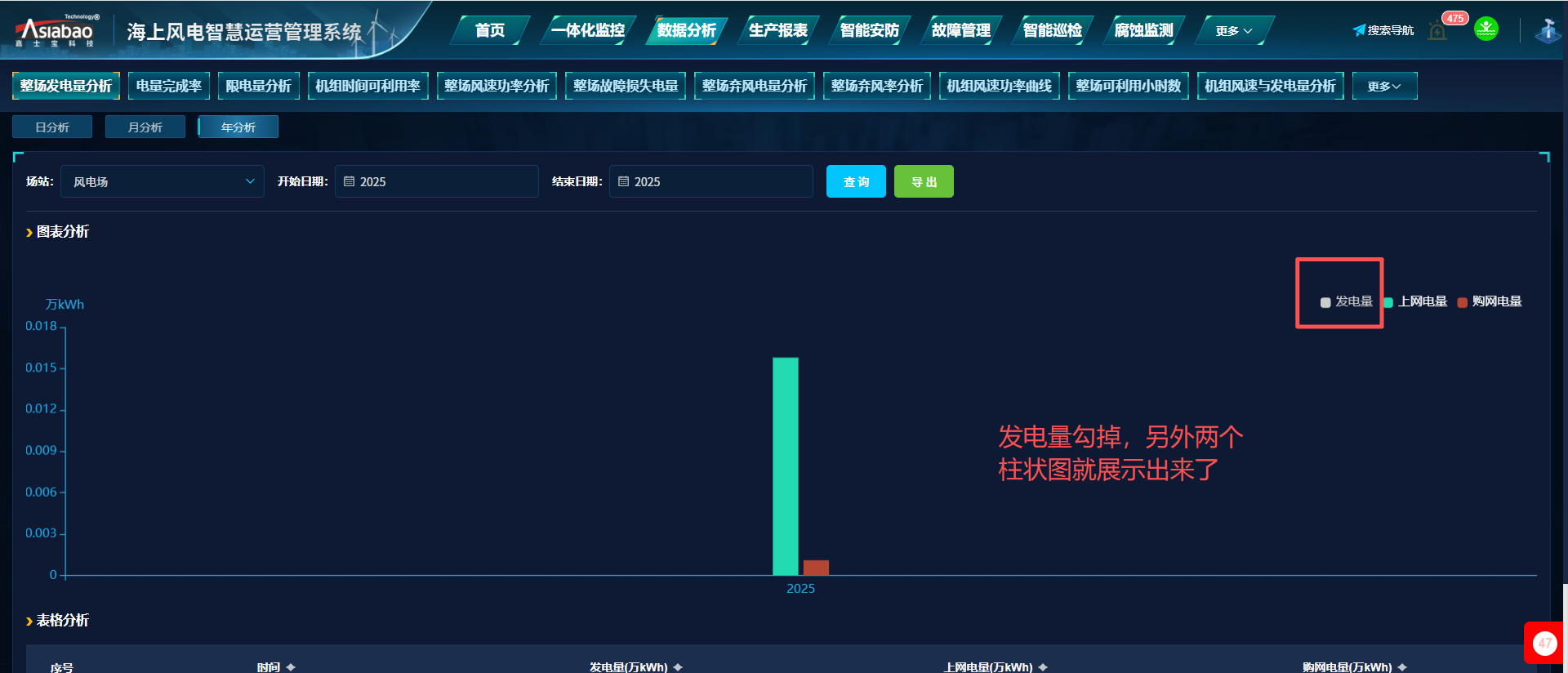Viewport: 1568px width, 673px height.
Task: Click the calendar icon in 结束日期 field
Action: pos(624,181)
